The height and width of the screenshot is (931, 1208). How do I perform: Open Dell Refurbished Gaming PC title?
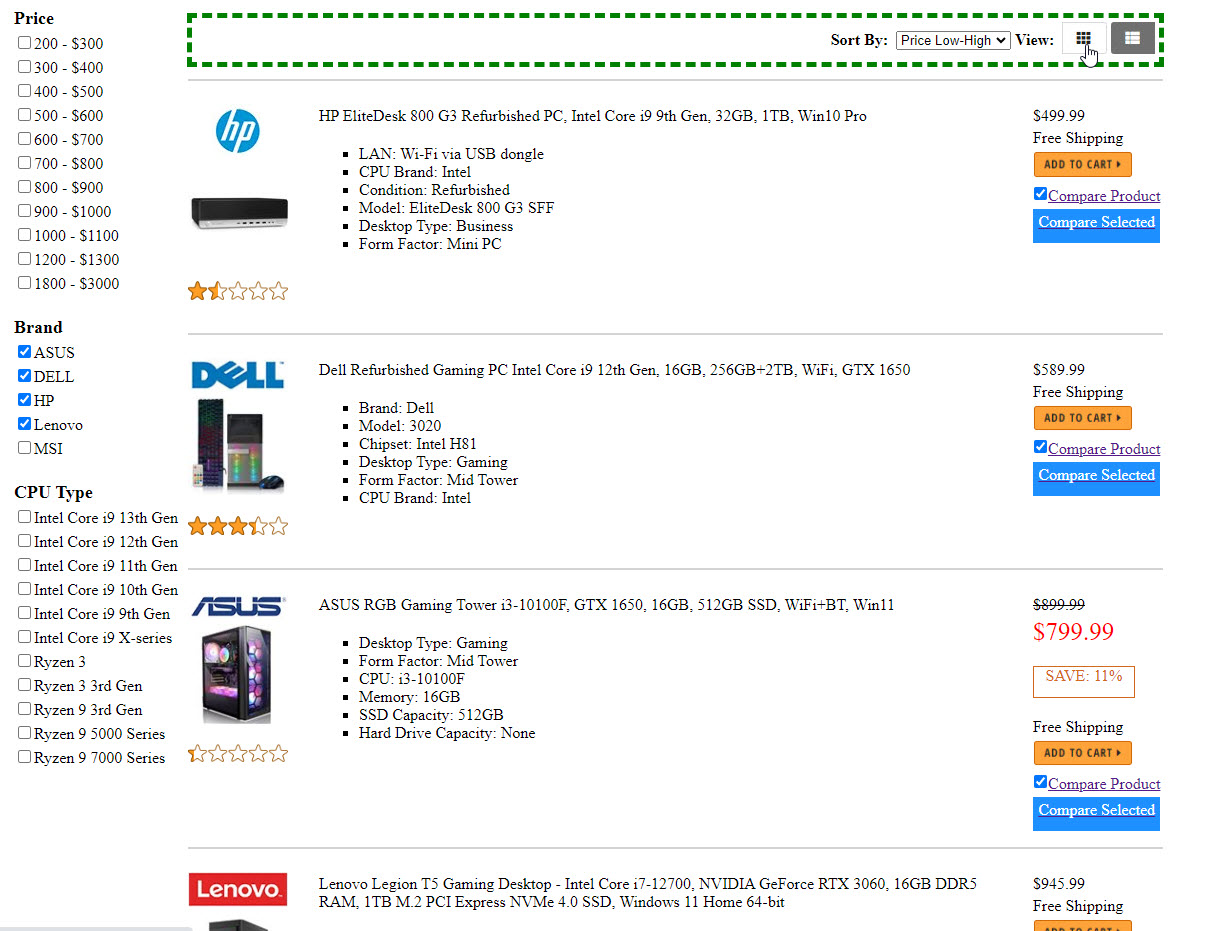pyautogui.click(x=614, y=370)
